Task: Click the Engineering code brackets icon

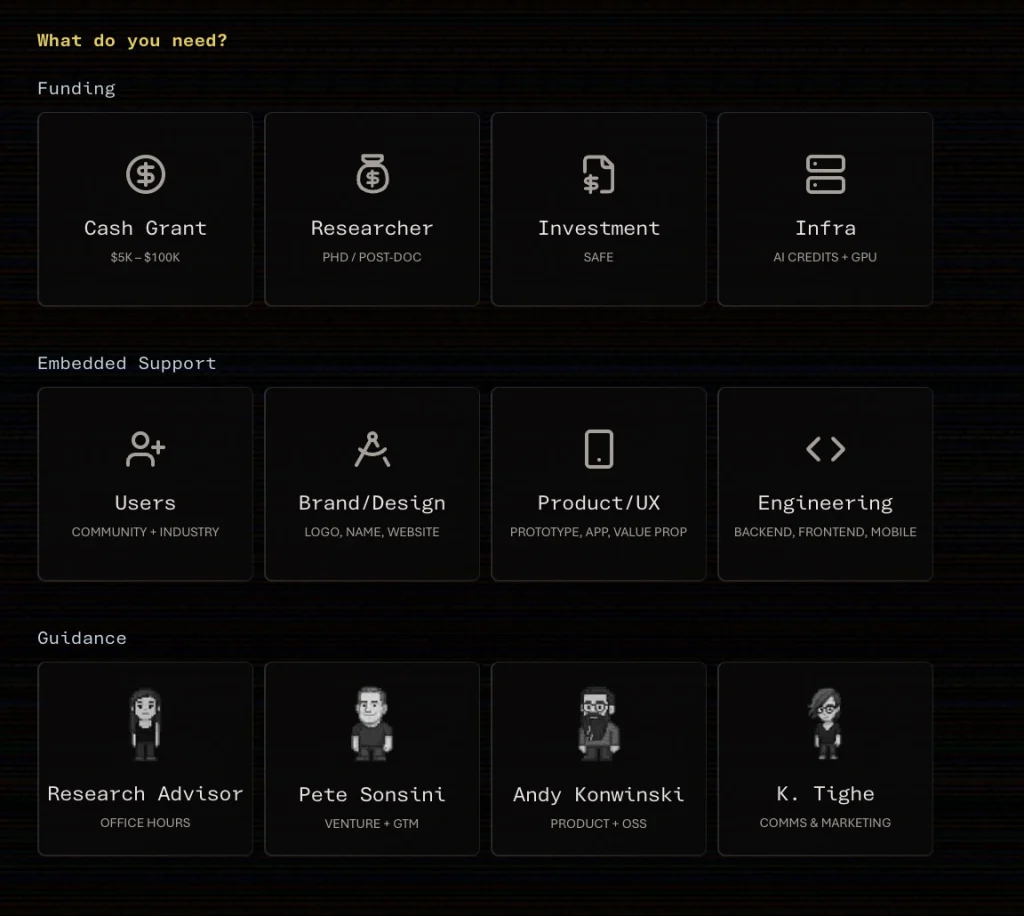Action: pyautogui.click(x=825, y=449)
